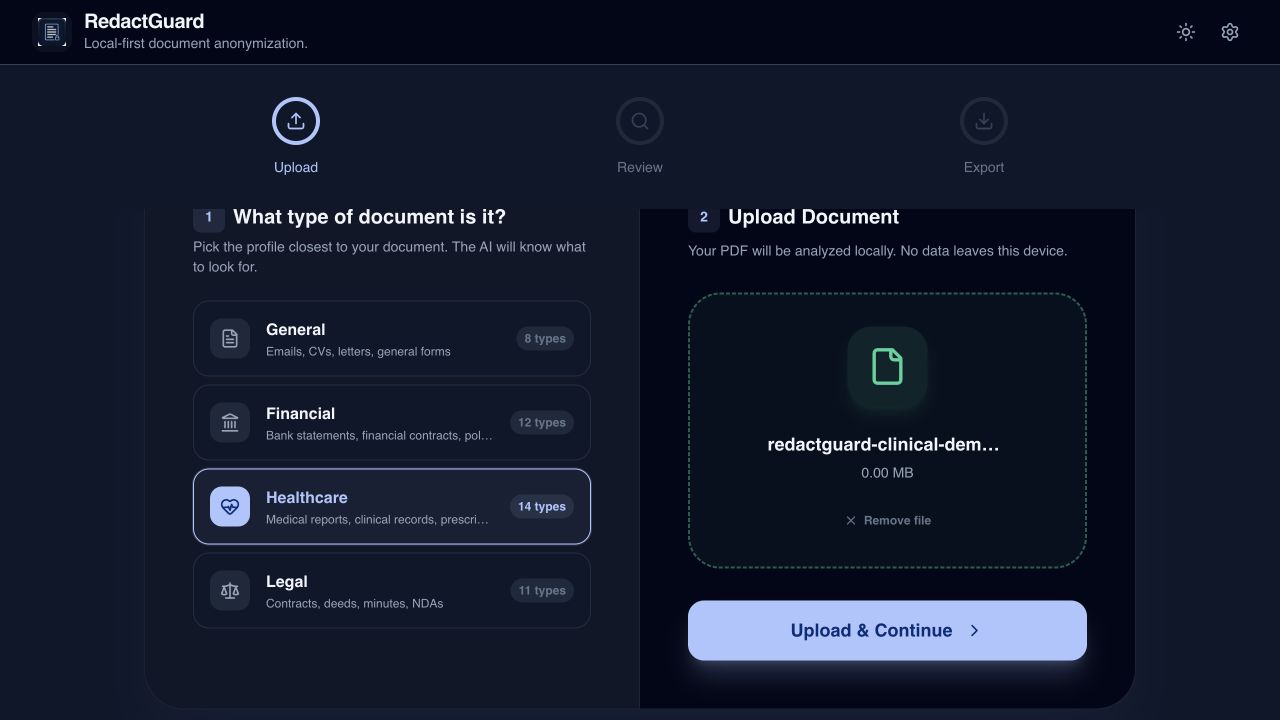Click the 0.00 MB file size

tap(887, 472)
